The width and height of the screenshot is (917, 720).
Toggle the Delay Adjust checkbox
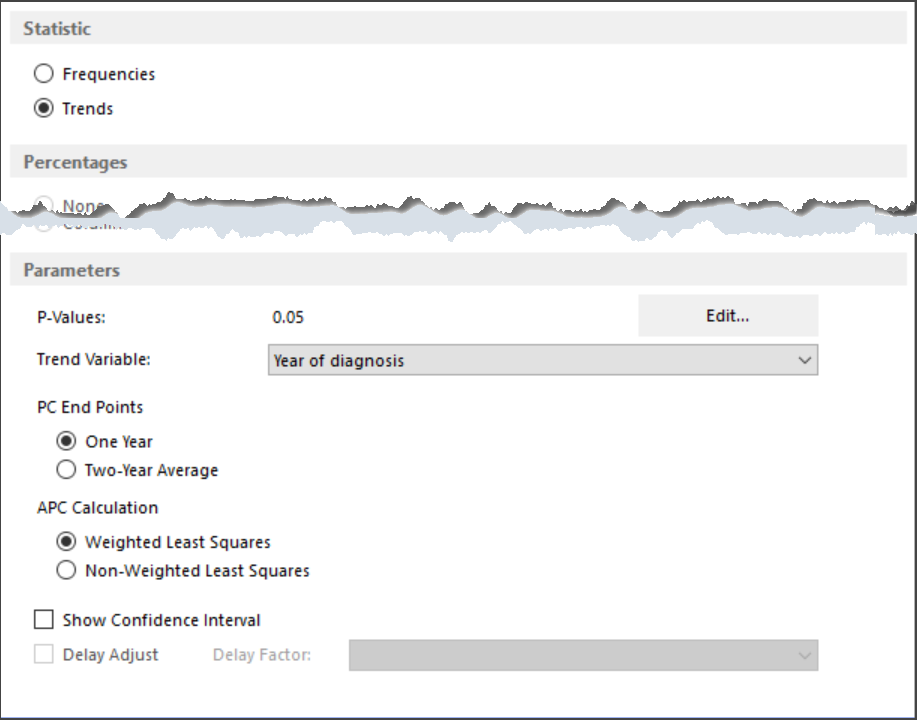coord(44,655)
